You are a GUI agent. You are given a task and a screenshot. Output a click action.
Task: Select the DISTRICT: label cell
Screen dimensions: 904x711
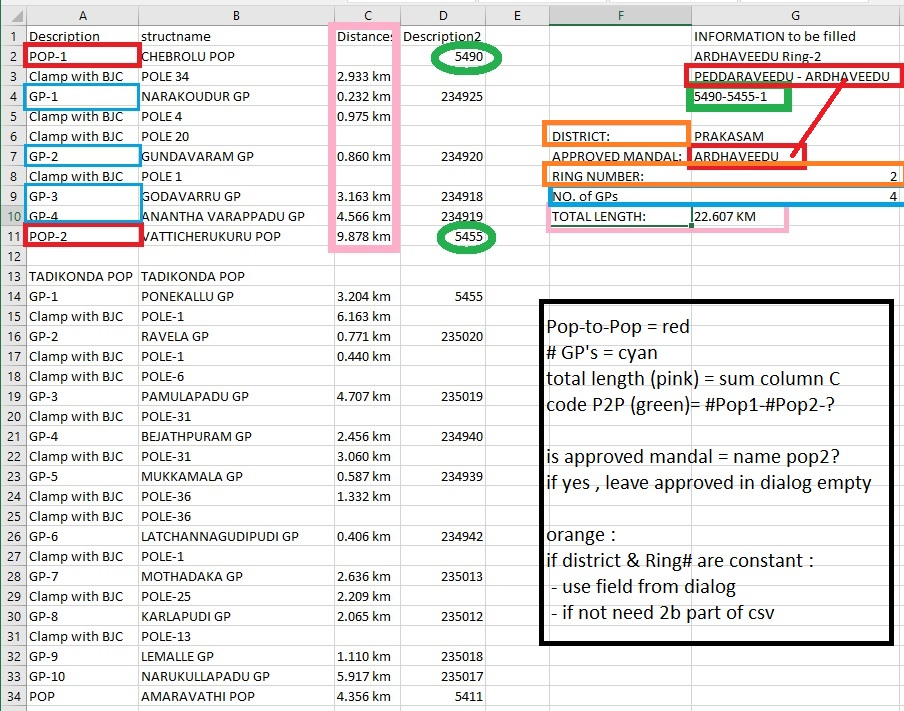[620, 137]
